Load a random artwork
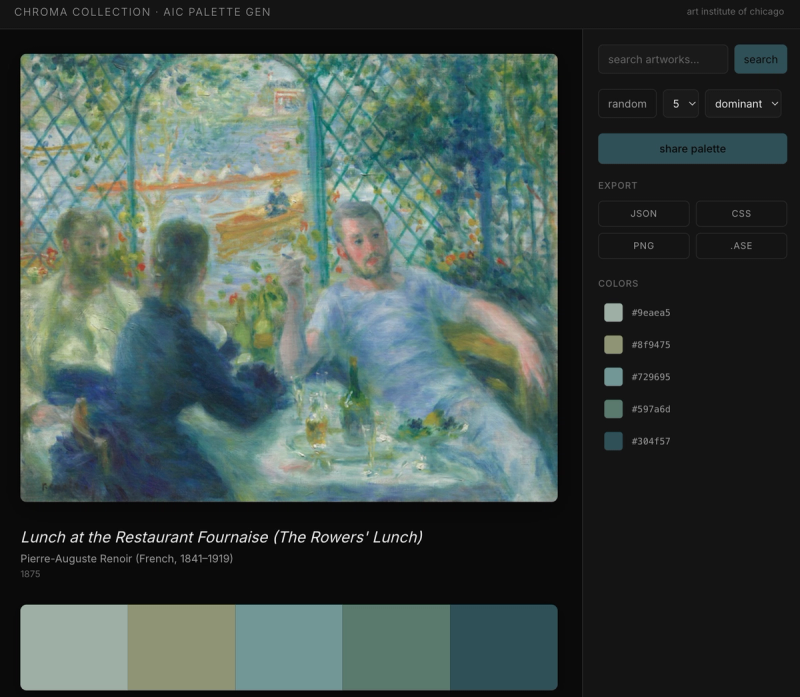 point(627,103)
